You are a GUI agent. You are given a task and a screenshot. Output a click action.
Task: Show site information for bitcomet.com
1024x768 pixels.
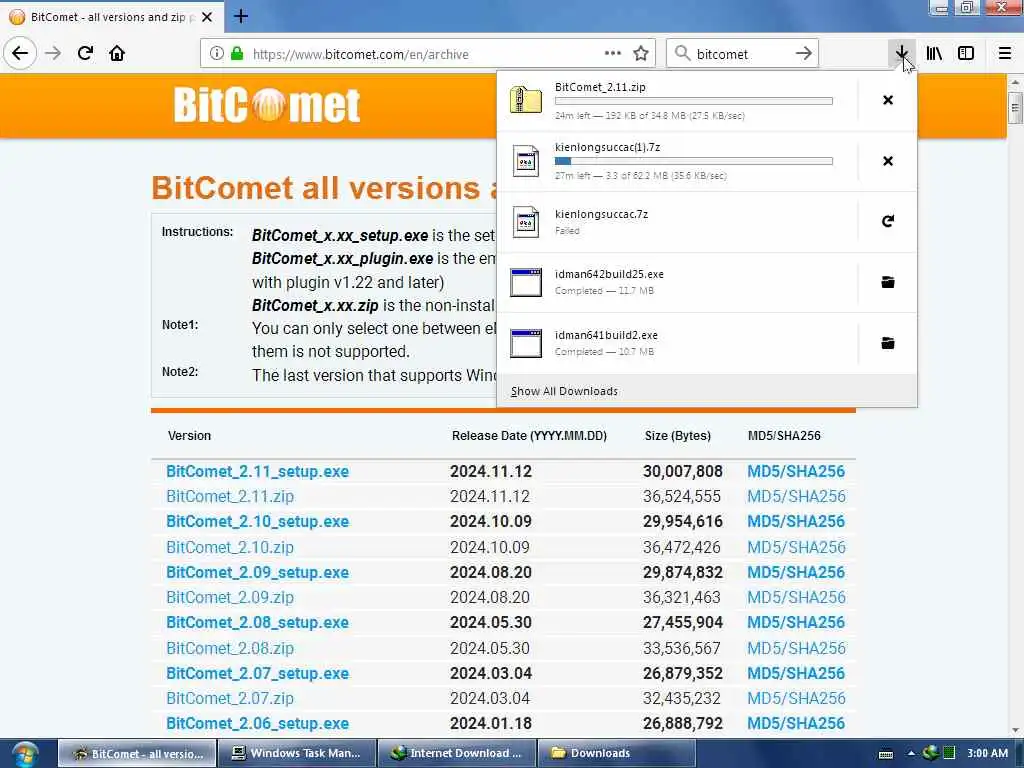217,54
